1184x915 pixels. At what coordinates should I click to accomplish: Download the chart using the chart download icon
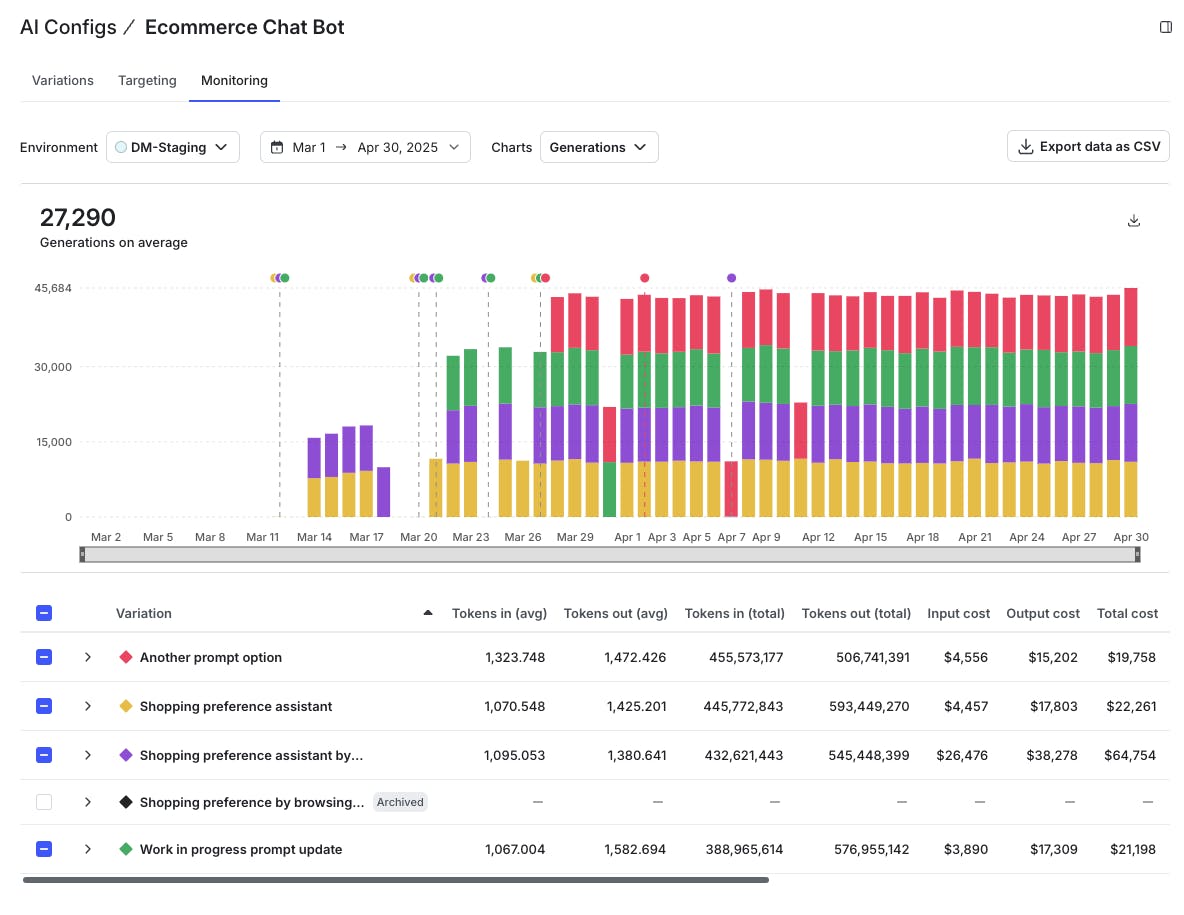pos(1133,220)
